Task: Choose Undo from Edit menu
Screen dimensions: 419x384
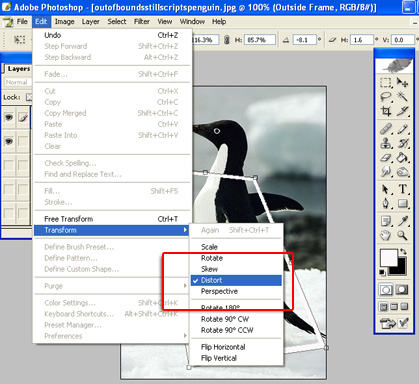Action: (x=112, y=35)
